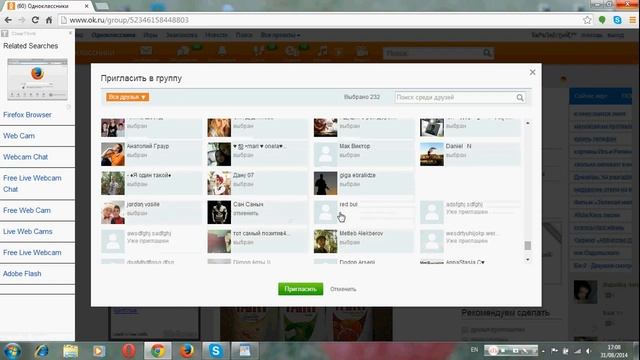Open the Chrome menu hamburger icon
Viewport: 640px width, 360px height.
pyautogui.click(x=632, y=20)
